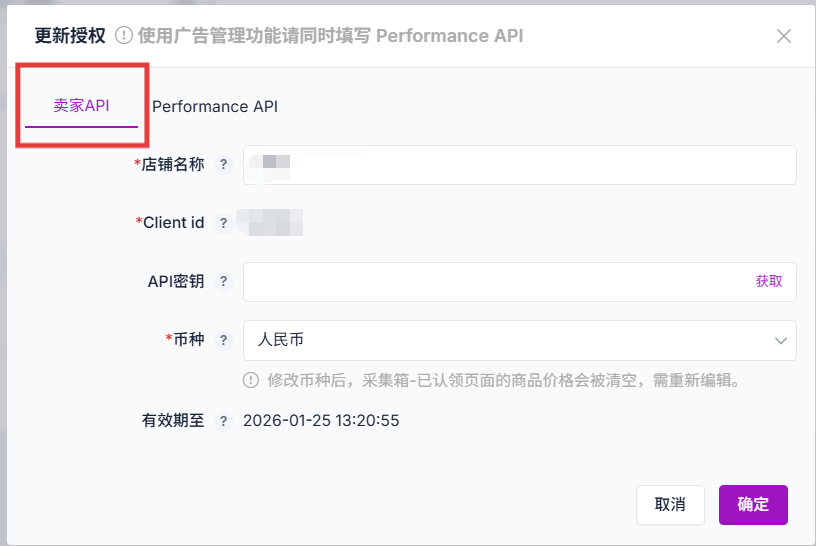Click the help icon next to API密钥

pyautogui.click(x=224, y=282)
